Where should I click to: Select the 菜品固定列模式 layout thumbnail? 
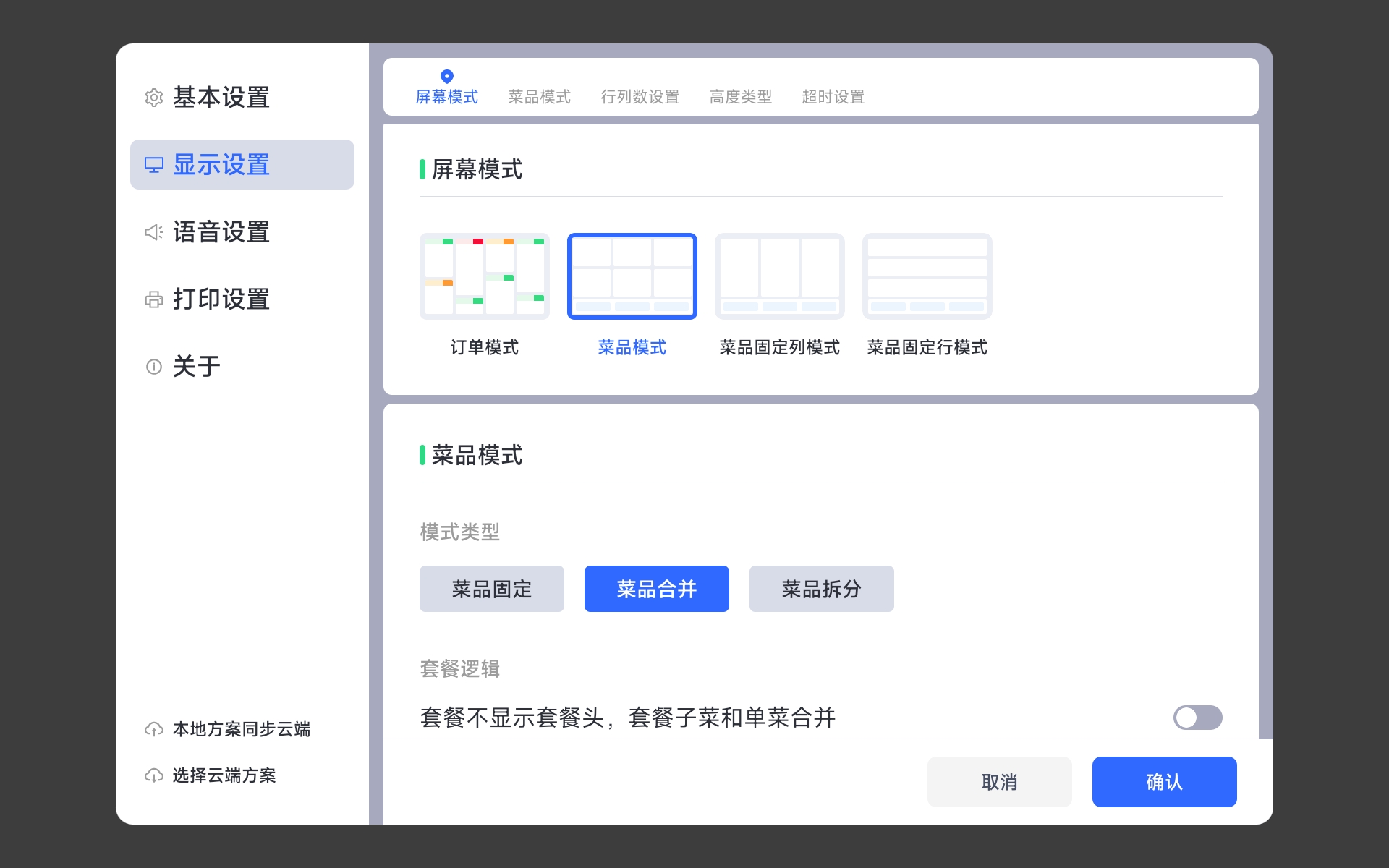[779, 276]
